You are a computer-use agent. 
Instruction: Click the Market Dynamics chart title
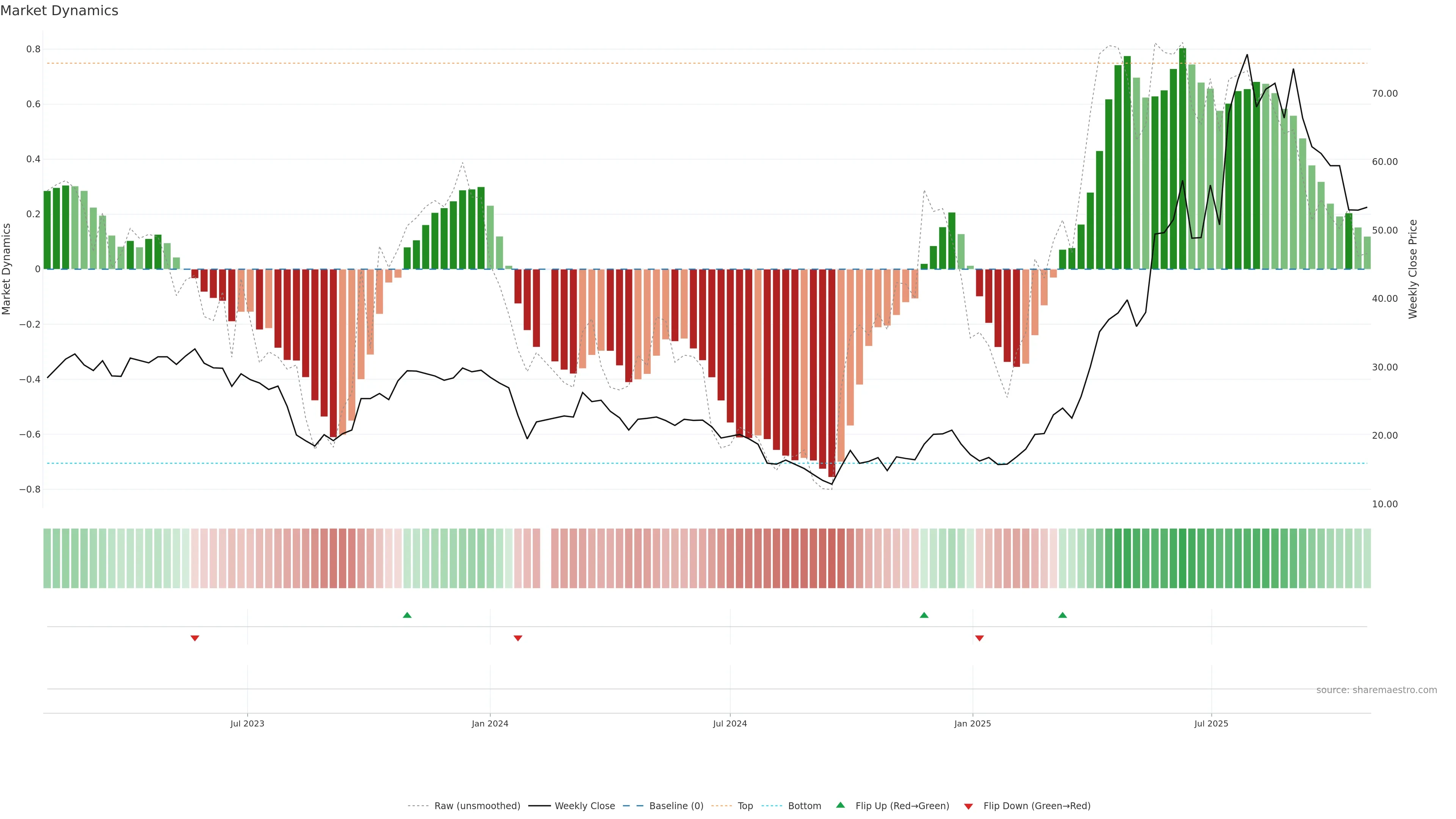point(60,11)
